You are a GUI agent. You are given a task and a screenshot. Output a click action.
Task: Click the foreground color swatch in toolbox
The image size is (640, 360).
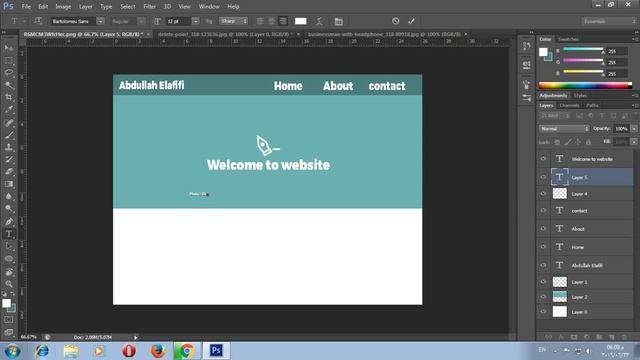coord(6,303)
